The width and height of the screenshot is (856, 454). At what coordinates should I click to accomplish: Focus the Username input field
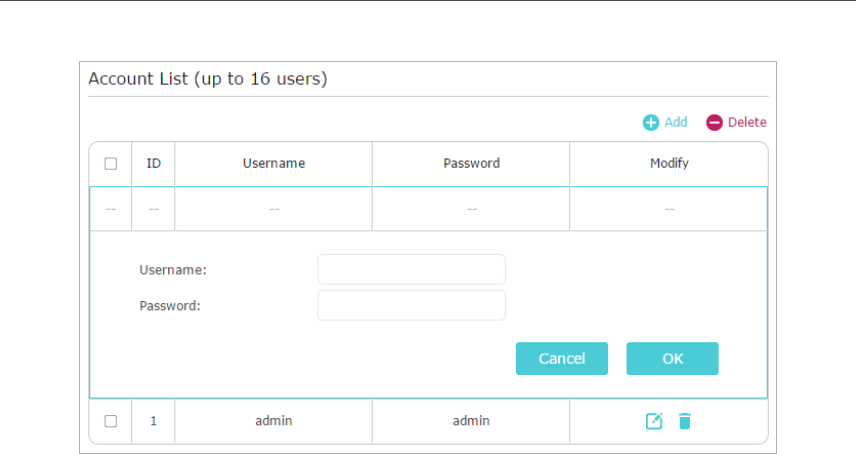pyautogui.click(x=411, y=269)
